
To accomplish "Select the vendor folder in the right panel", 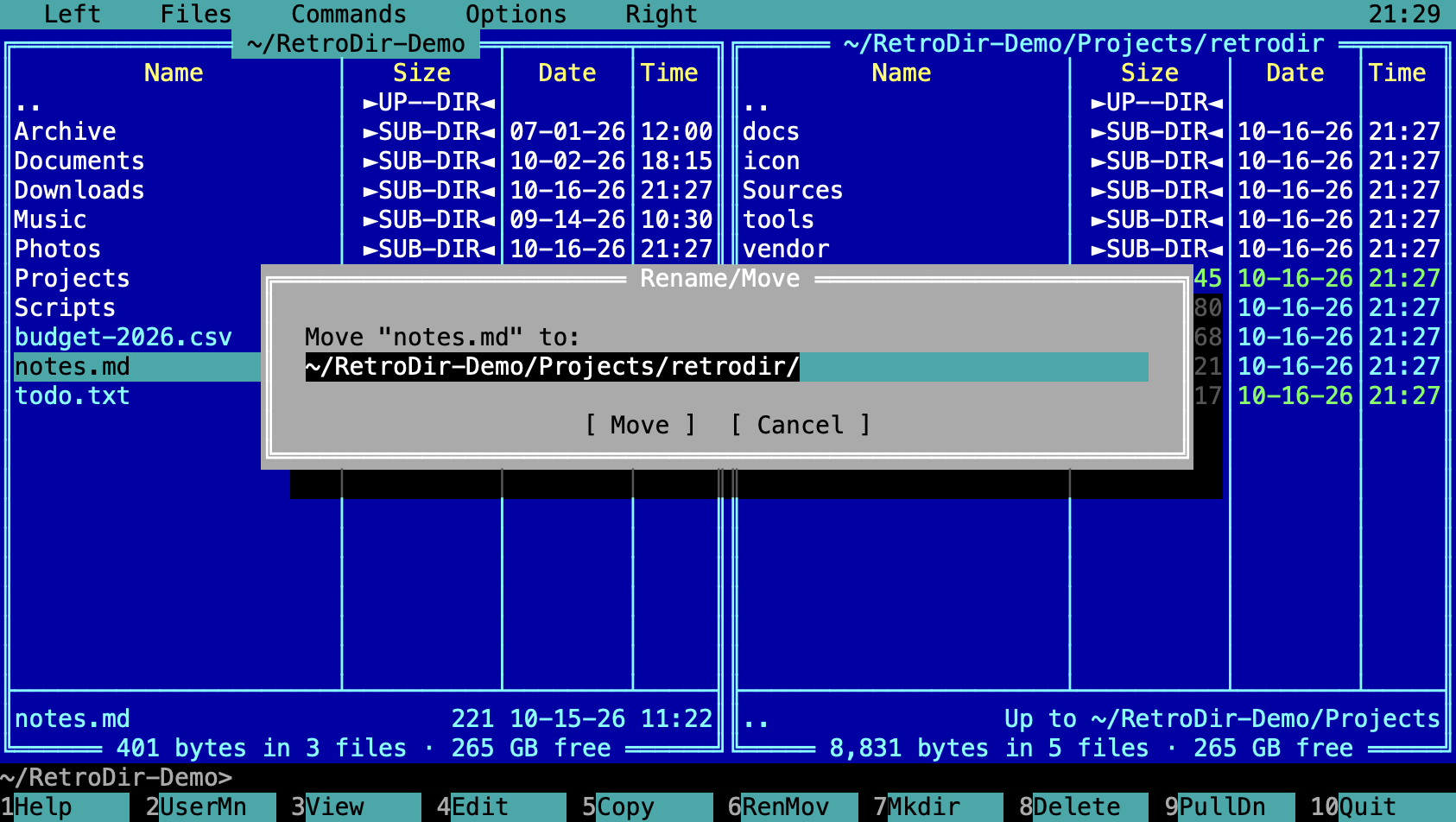I will (1092, 249).
